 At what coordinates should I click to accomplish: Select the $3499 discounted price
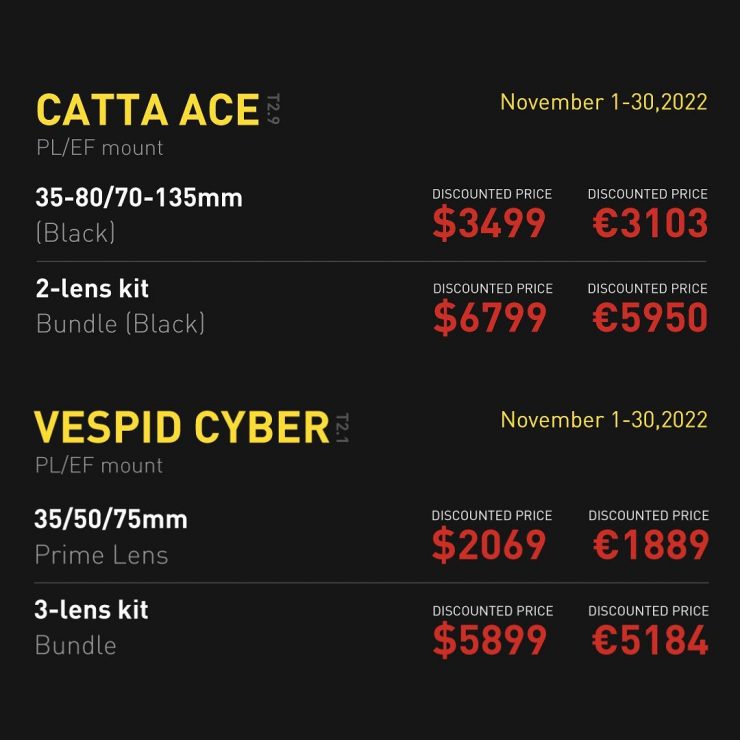point(489,224)
